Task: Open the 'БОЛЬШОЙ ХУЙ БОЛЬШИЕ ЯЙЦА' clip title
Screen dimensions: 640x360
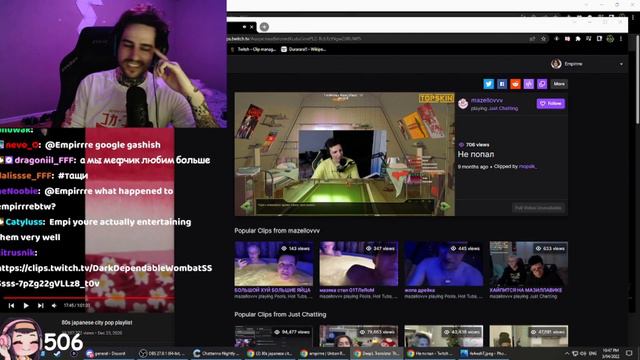Action: point(272,290)
